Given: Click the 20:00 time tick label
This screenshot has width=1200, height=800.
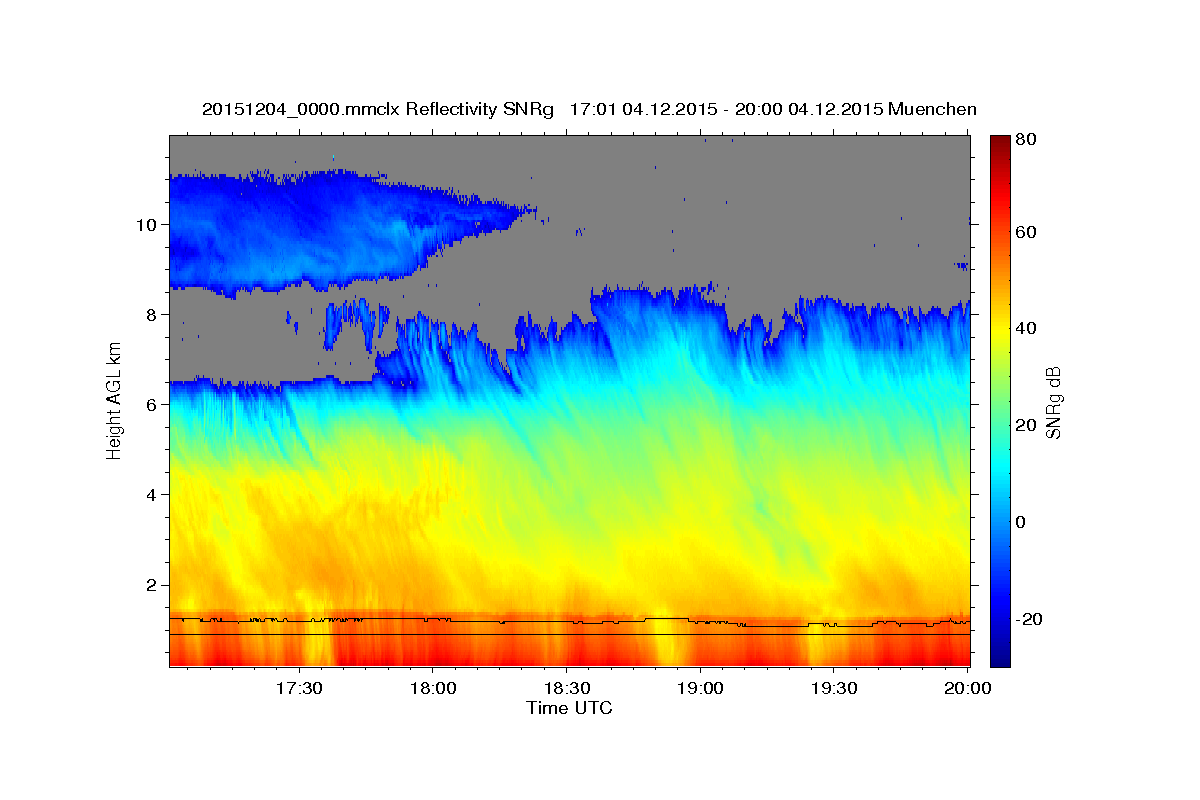Looking at the screenshot, I should point(967,689).
